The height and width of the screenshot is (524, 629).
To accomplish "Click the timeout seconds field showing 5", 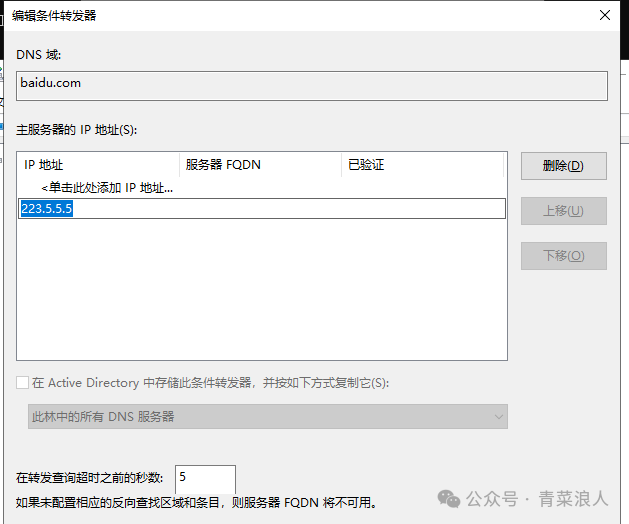I will coord(205,478).
